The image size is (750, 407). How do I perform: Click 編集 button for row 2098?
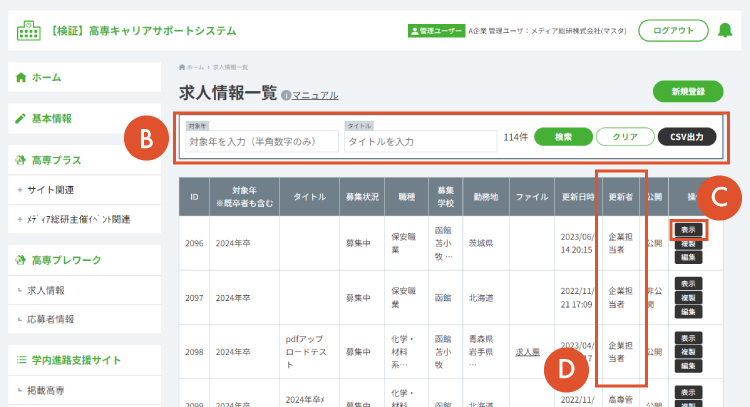688,366
